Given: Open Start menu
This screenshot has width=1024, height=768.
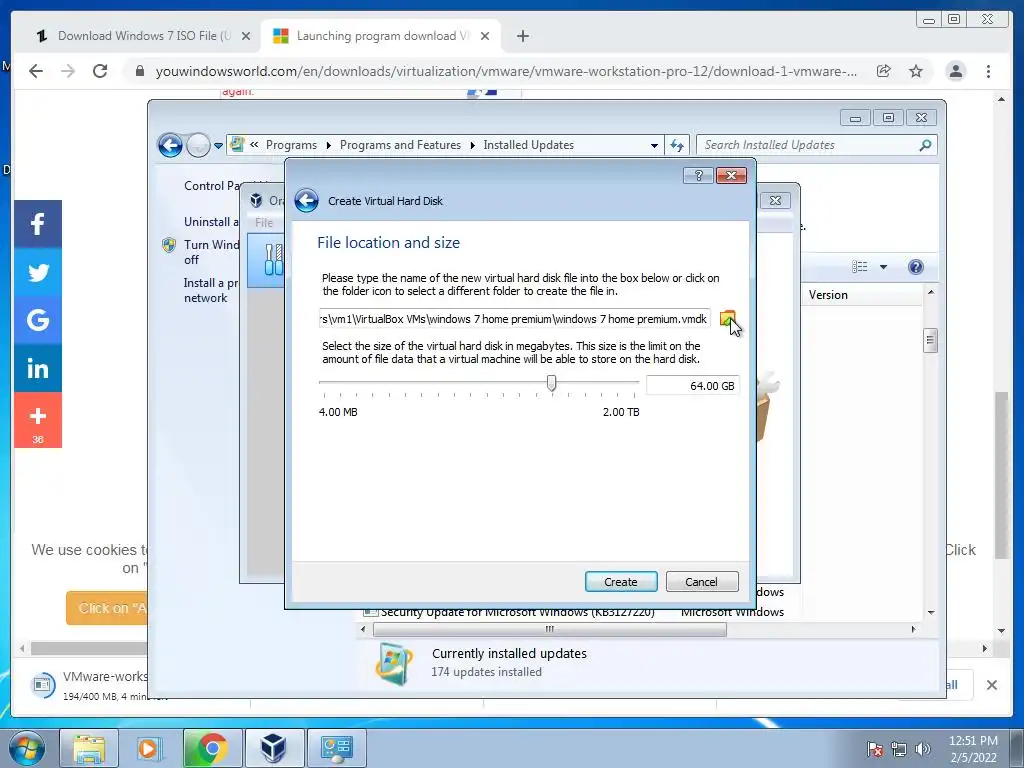Looking at the screenshot, I should [x=27, y=748].
